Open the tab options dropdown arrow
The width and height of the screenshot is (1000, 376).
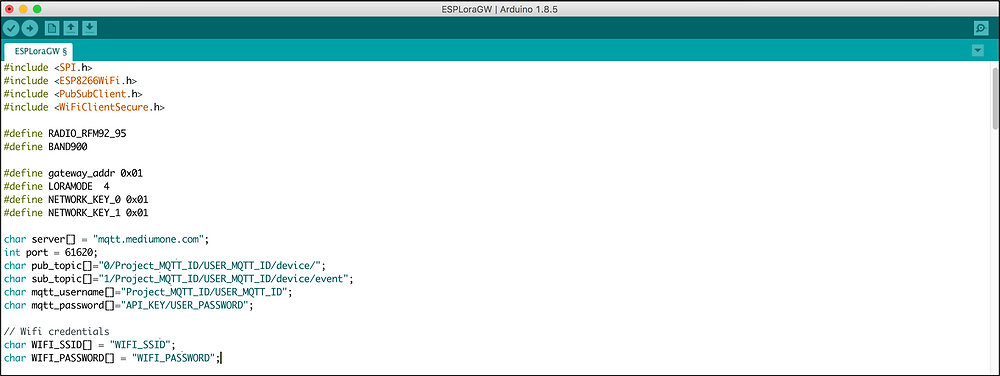[978, 50]
